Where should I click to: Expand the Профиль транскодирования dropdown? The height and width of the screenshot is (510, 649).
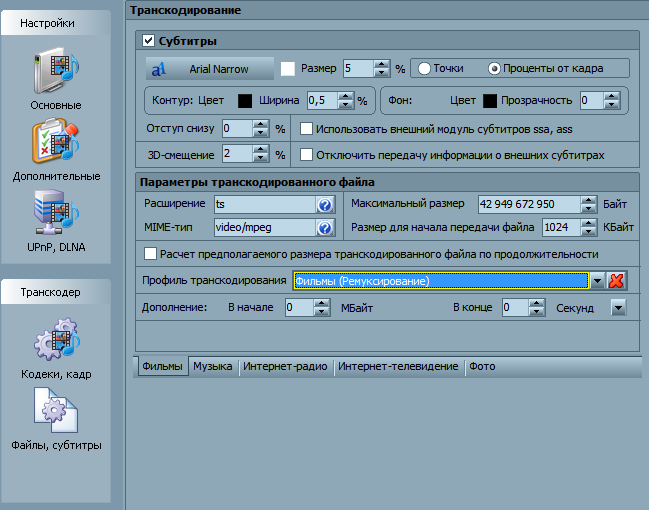(597, 281)
